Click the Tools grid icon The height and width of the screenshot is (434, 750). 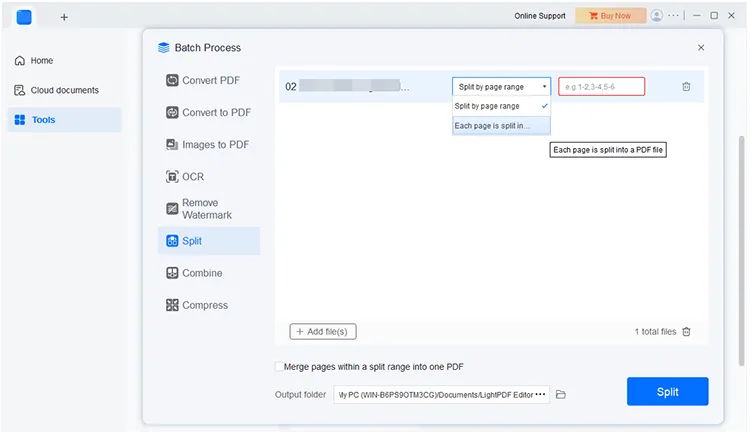click(x=20, y=120)
